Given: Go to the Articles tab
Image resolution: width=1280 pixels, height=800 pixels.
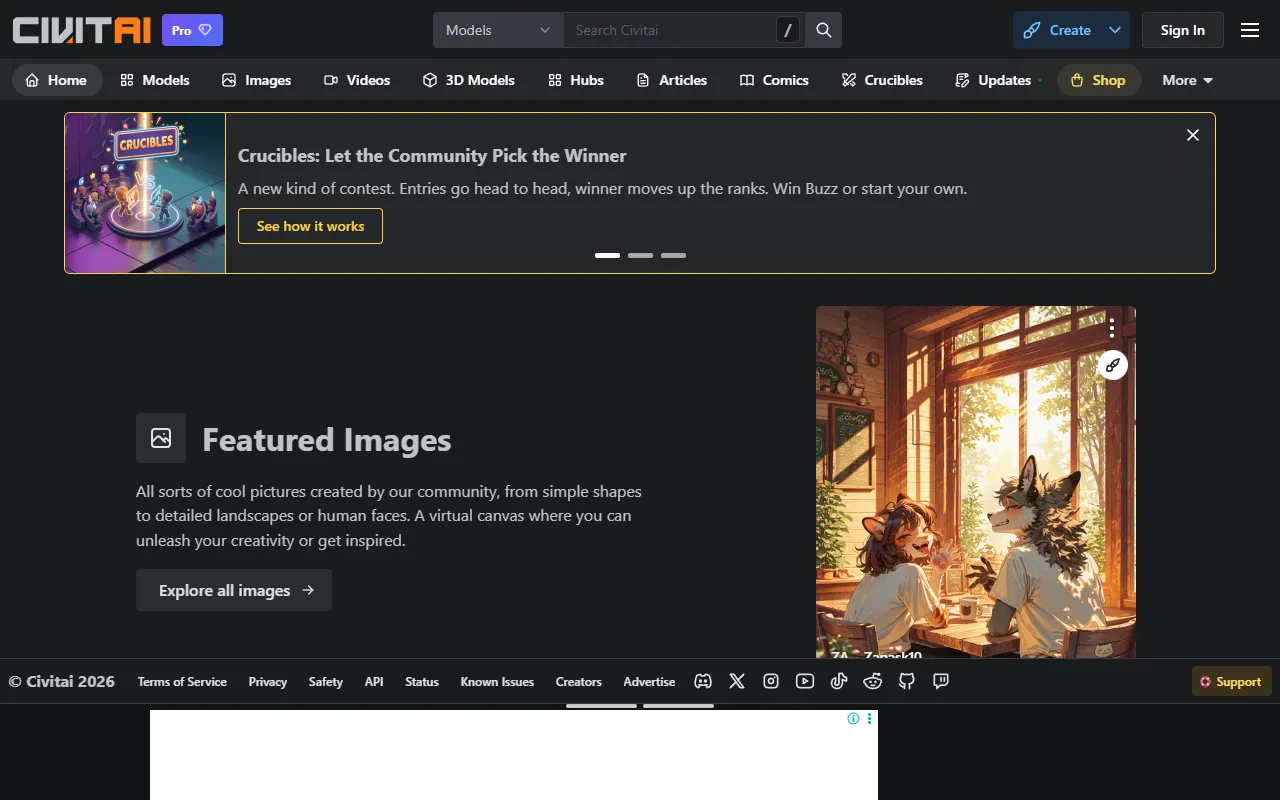Looking at the screenshot, I should pos(672,80).
